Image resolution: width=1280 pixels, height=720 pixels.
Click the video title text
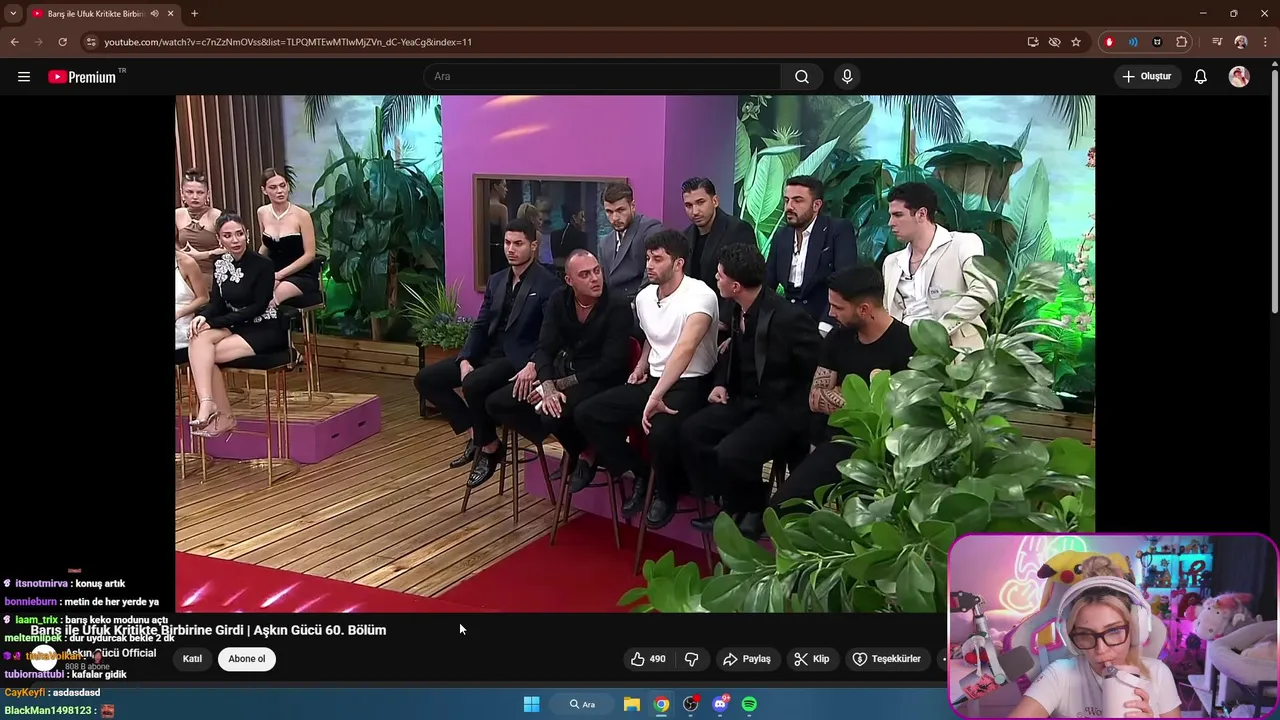(x=208, y=630)
